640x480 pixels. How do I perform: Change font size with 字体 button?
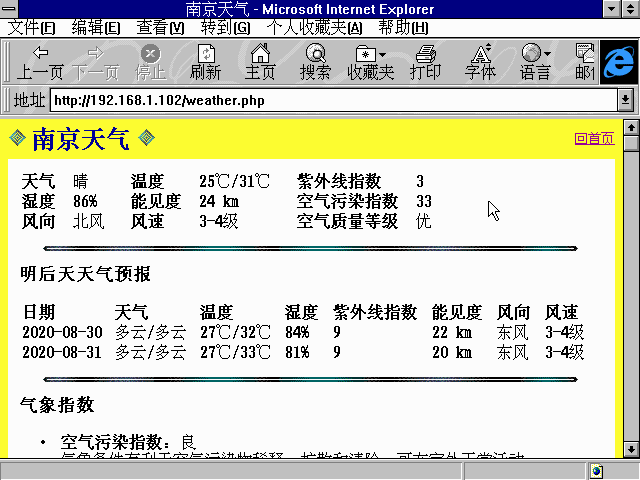tap(480, 62)
